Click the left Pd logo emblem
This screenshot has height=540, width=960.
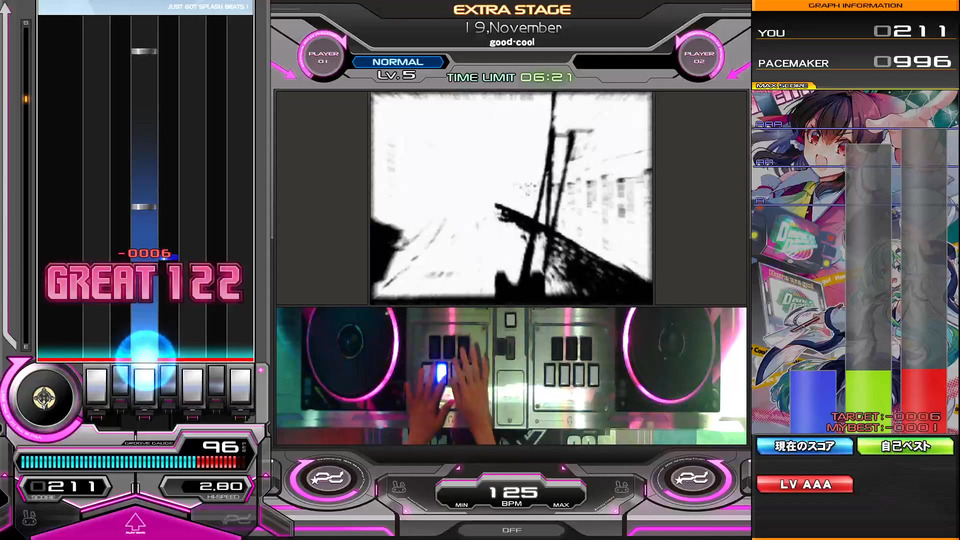coord(327,479)
